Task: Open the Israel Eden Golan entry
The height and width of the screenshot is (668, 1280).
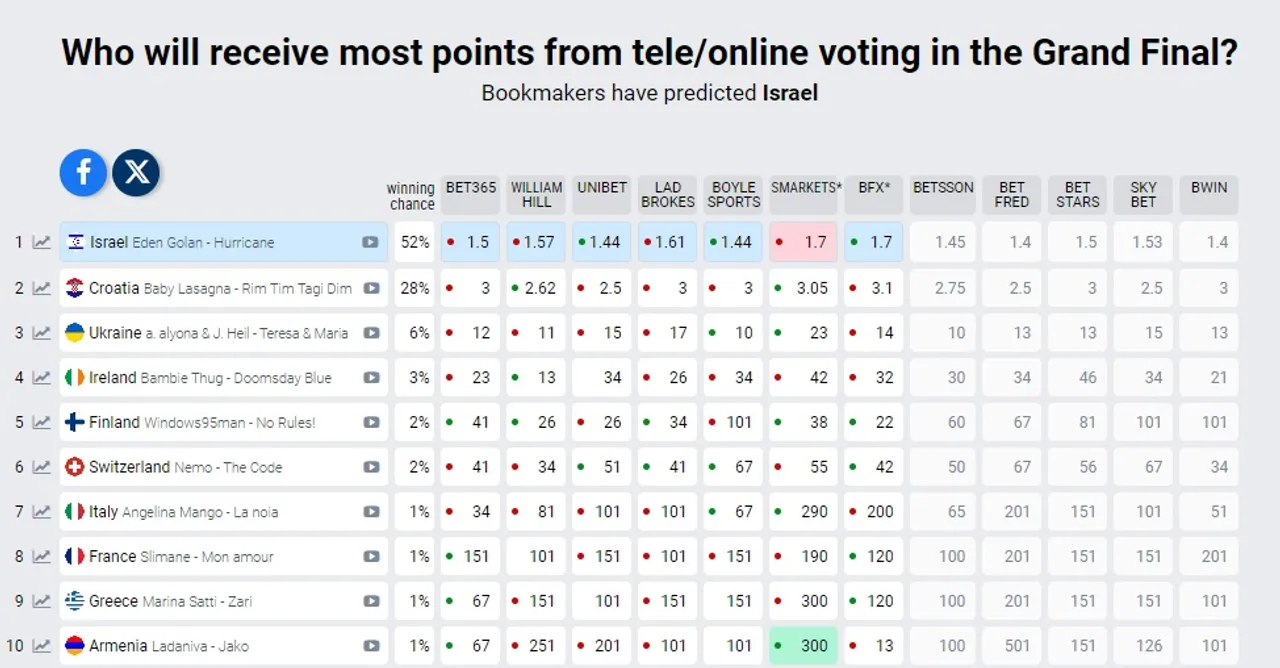Action: coord(224,242)
